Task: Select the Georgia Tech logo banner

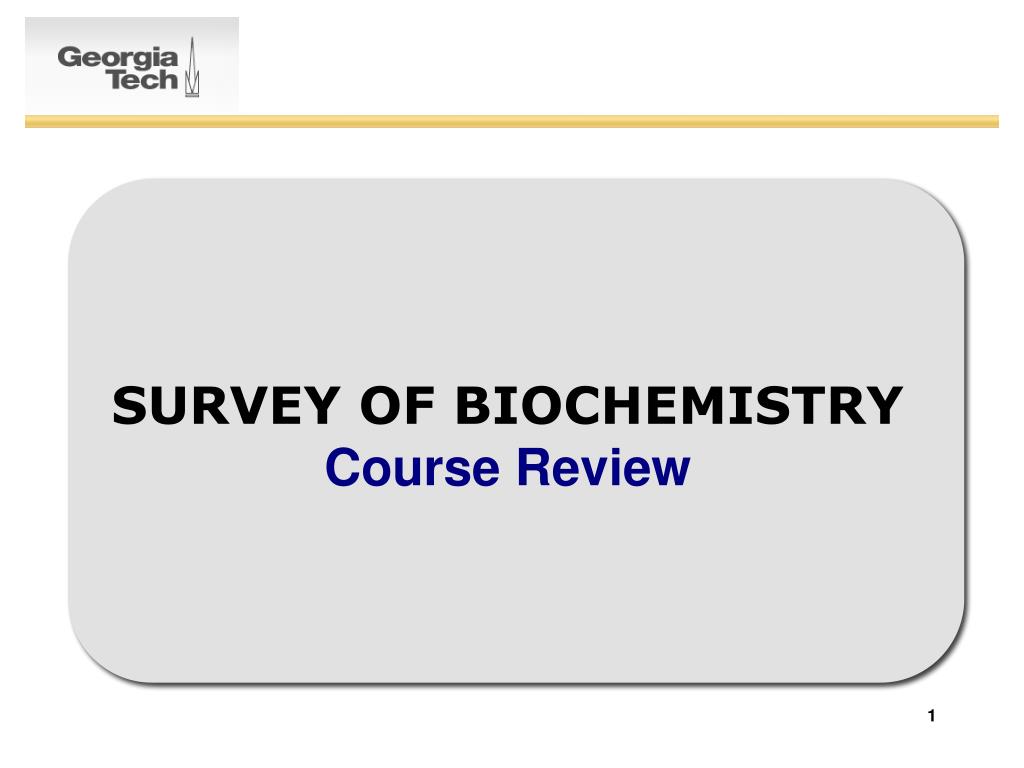Action: [132, 65]
